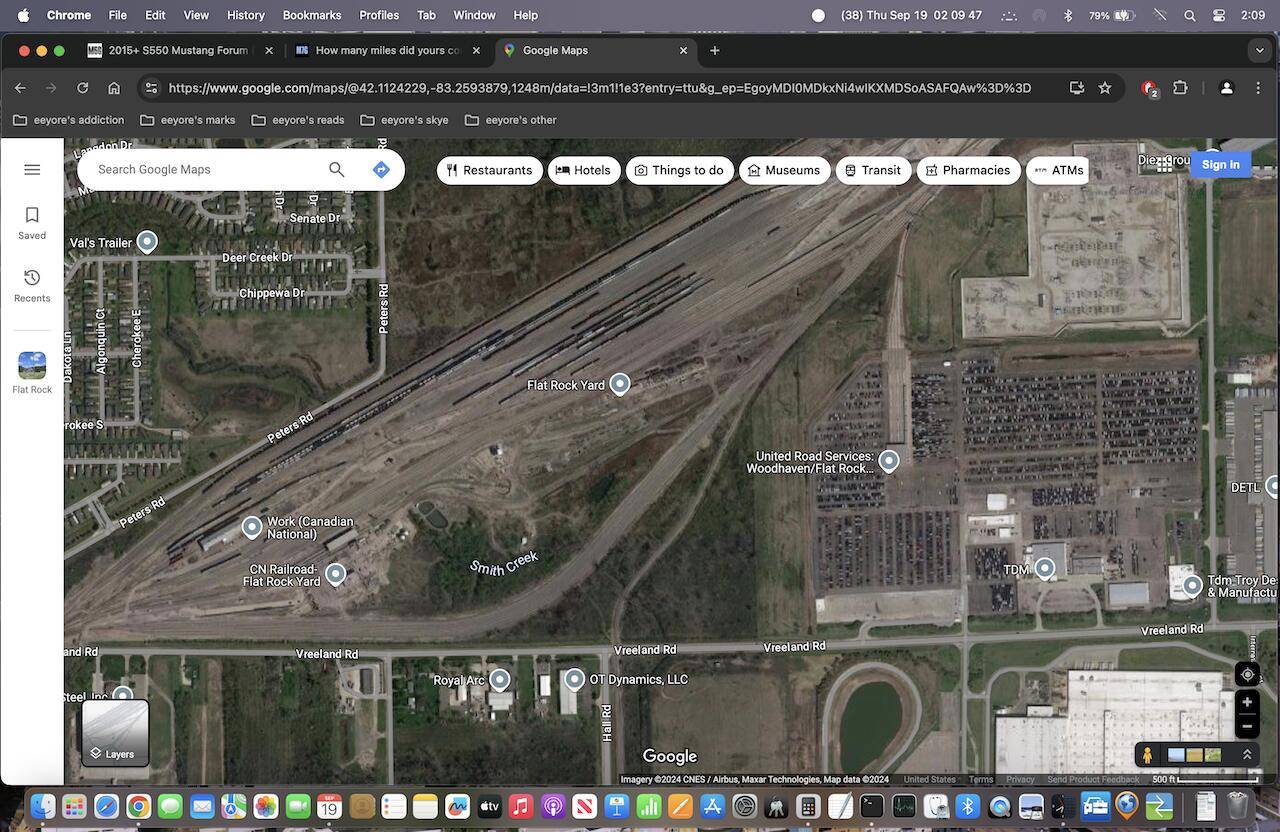1280x832 pixels.
Task: Select the Pharmacies chip
Action: [x=968, y=170]
